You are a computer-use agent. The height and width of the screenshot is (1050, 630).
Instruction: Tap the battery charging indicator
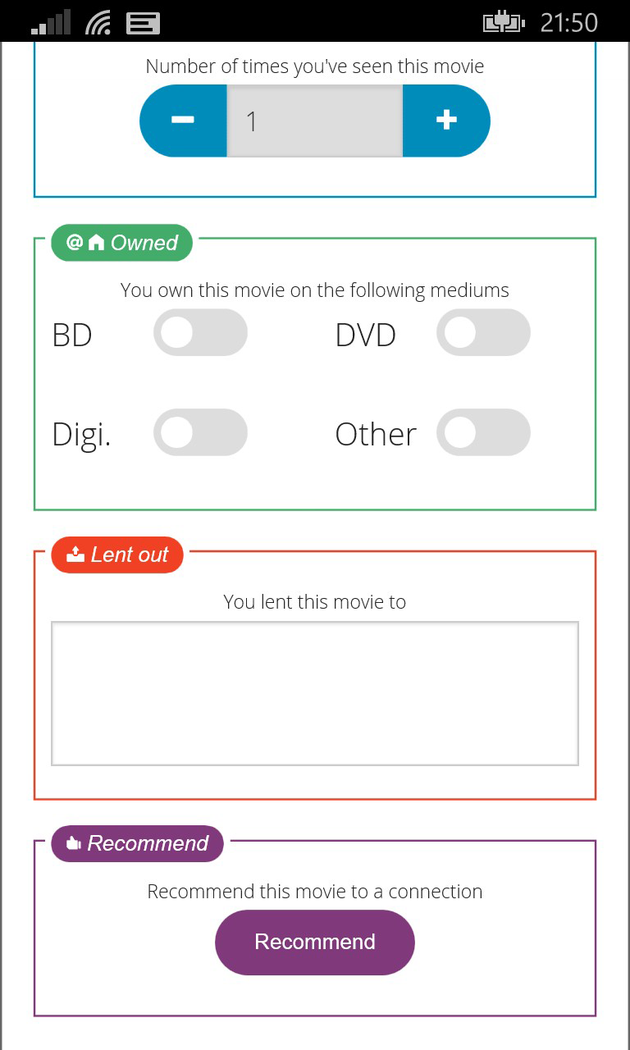pos(504,22)
